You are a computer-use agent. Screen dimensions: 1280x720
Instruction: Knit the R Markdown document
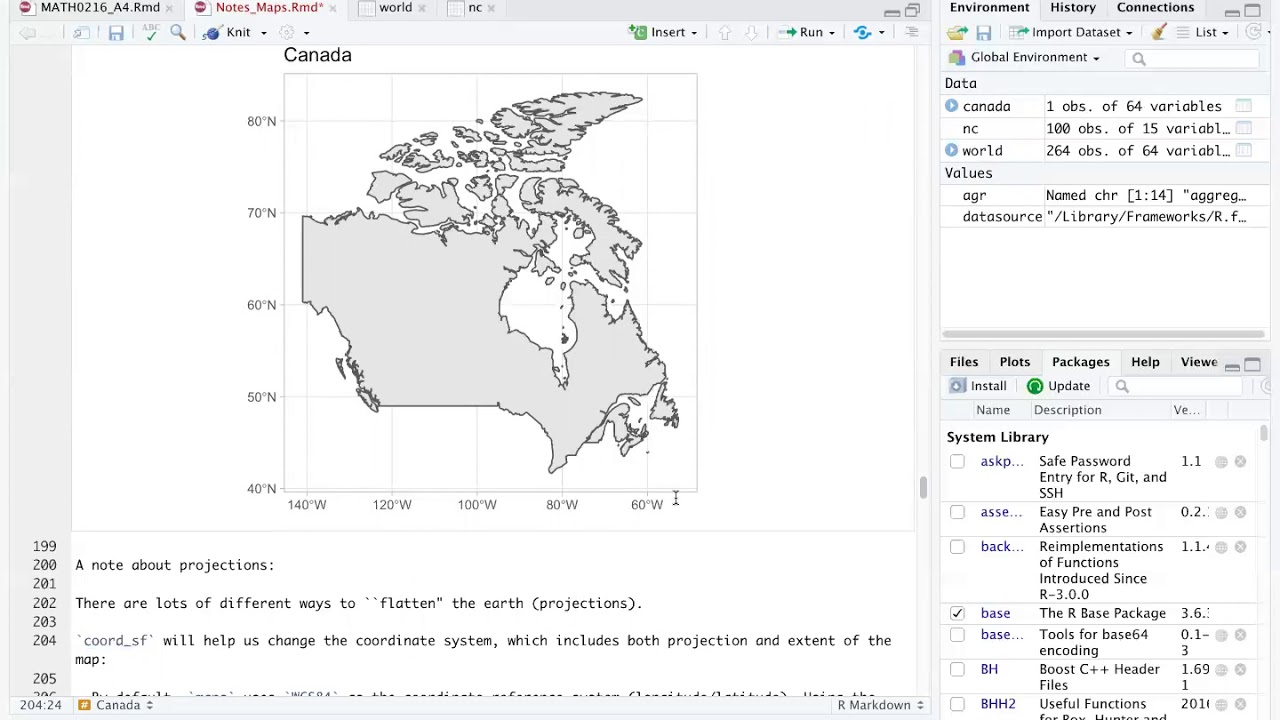coord(227,33)
